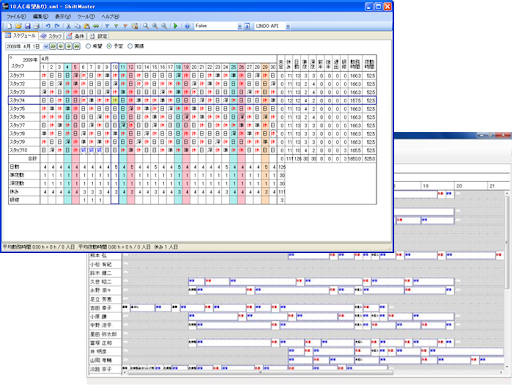Select the 予定 radio button

pyautogui.click(x=109, y=46)
